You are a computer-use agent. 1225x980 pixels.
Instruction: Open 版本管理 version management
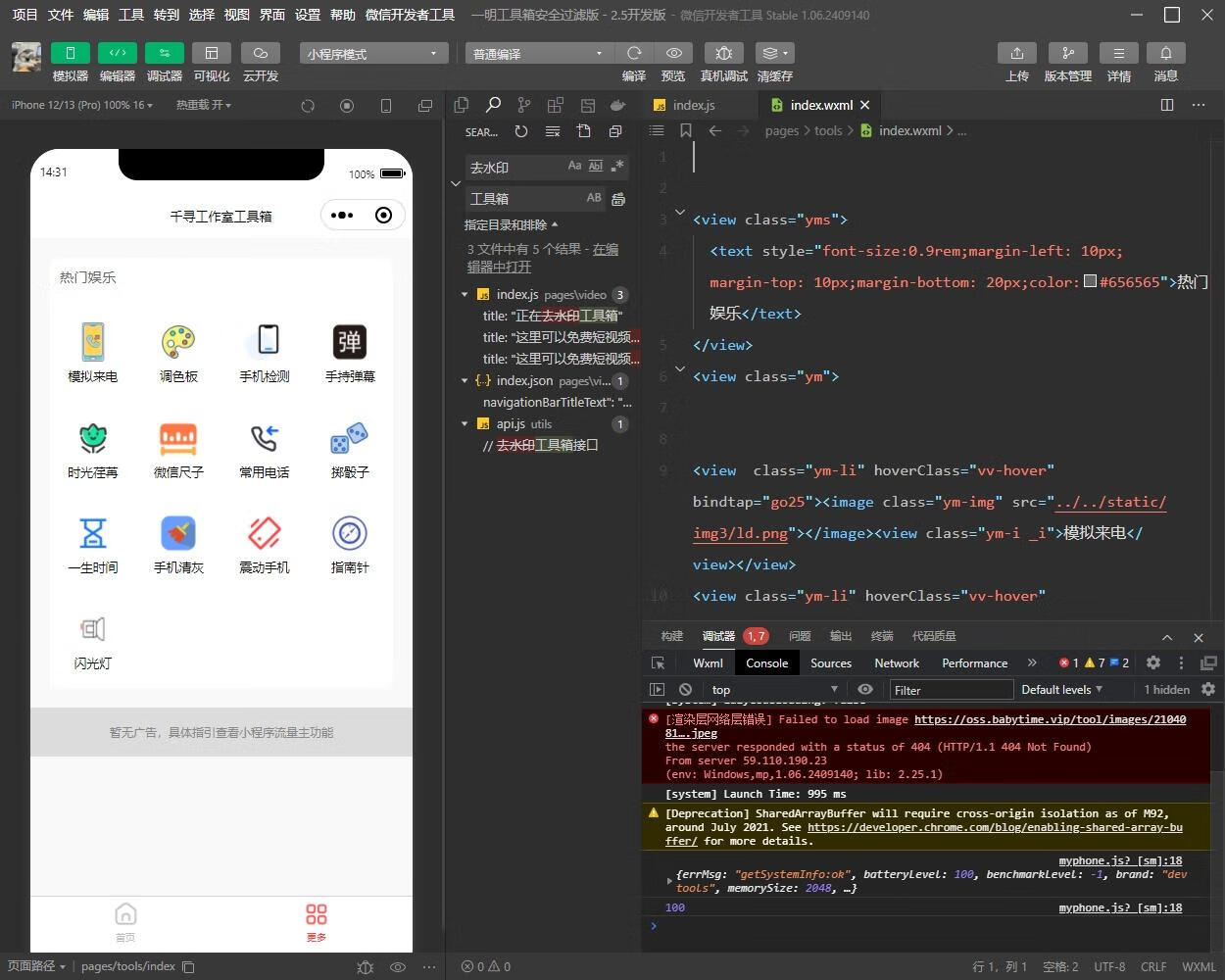click(x=1067, y=53)
